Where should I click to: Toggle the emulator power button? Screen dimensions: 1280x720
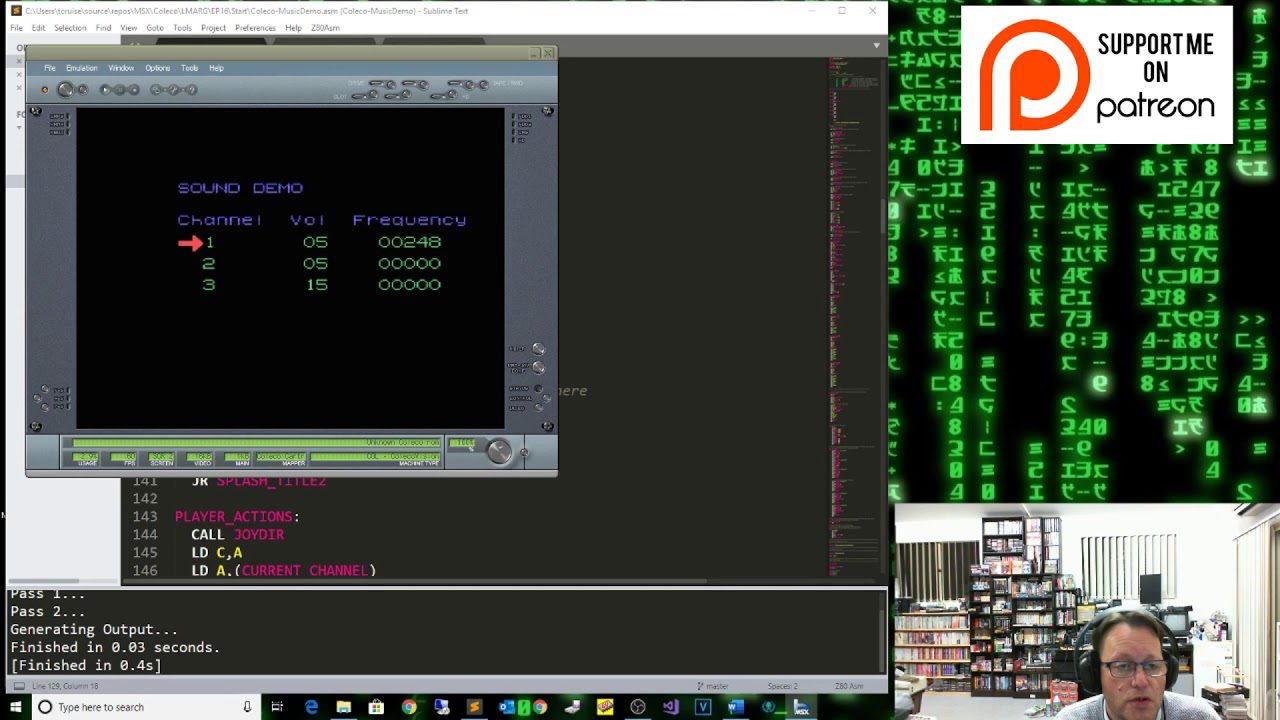tap(64, 89)
